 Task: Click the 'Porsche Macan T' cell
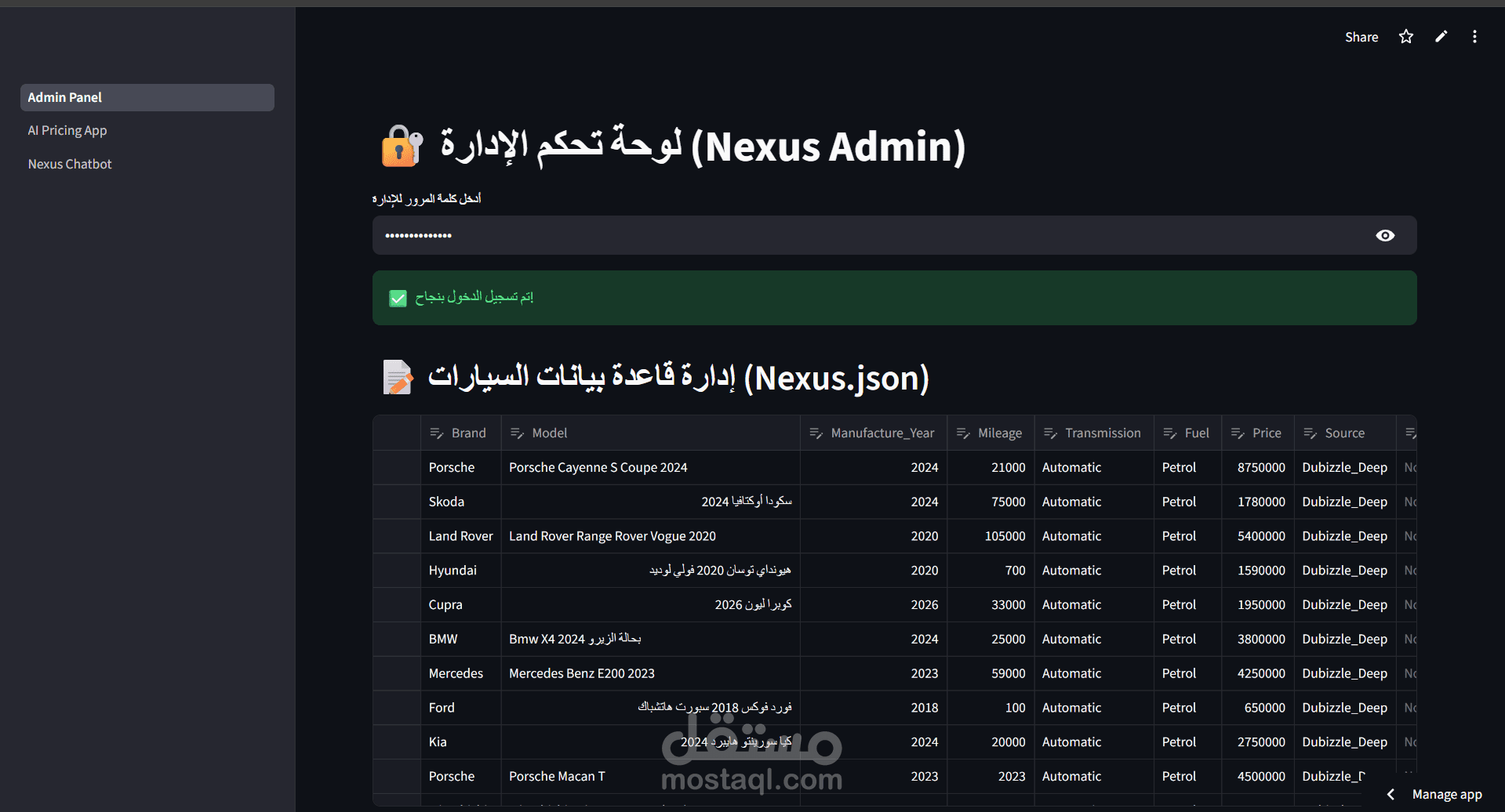651,776
